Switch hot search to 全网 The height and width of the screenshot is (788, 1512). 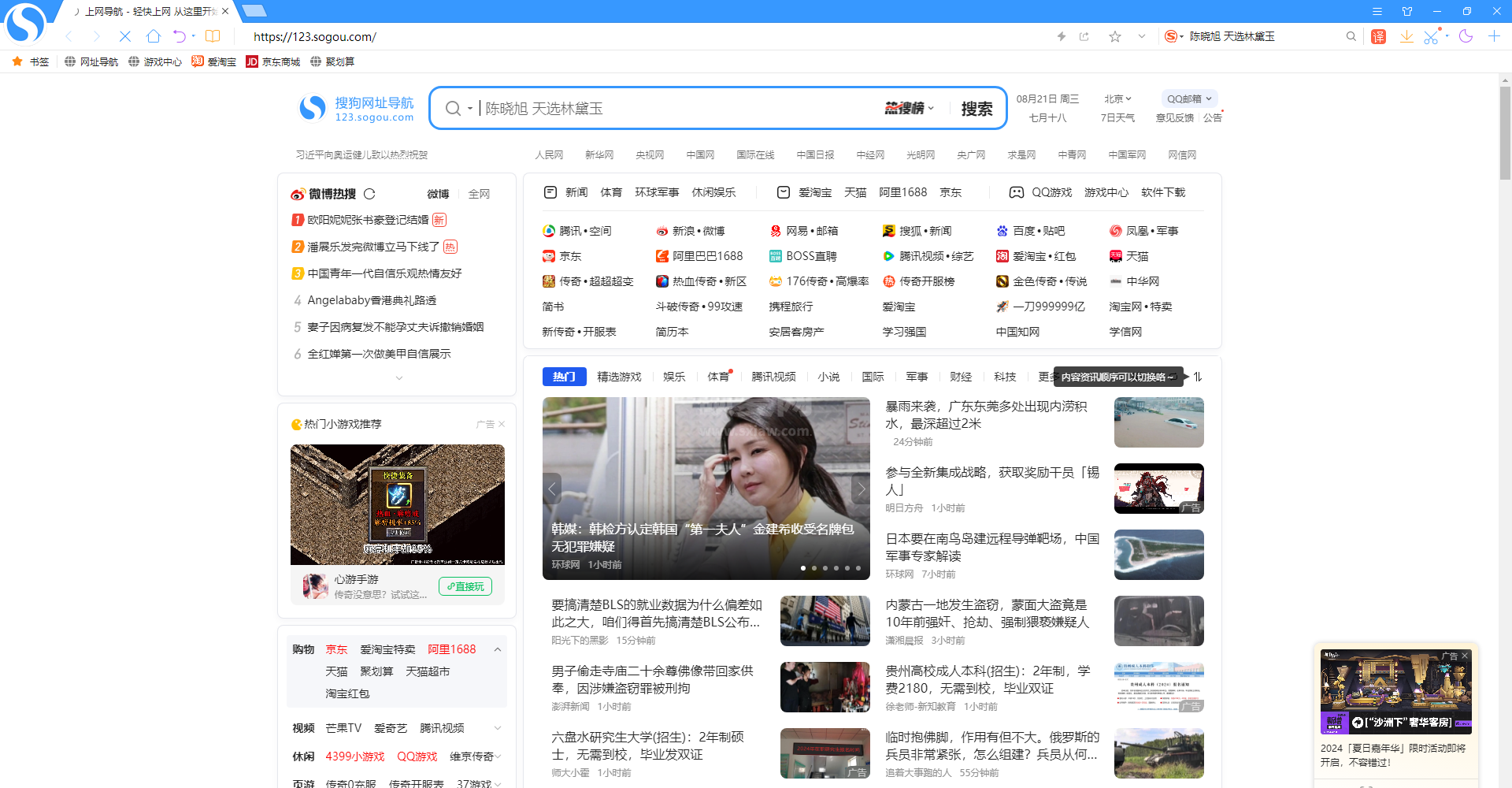pyautogui.click(x=479, y=194)
